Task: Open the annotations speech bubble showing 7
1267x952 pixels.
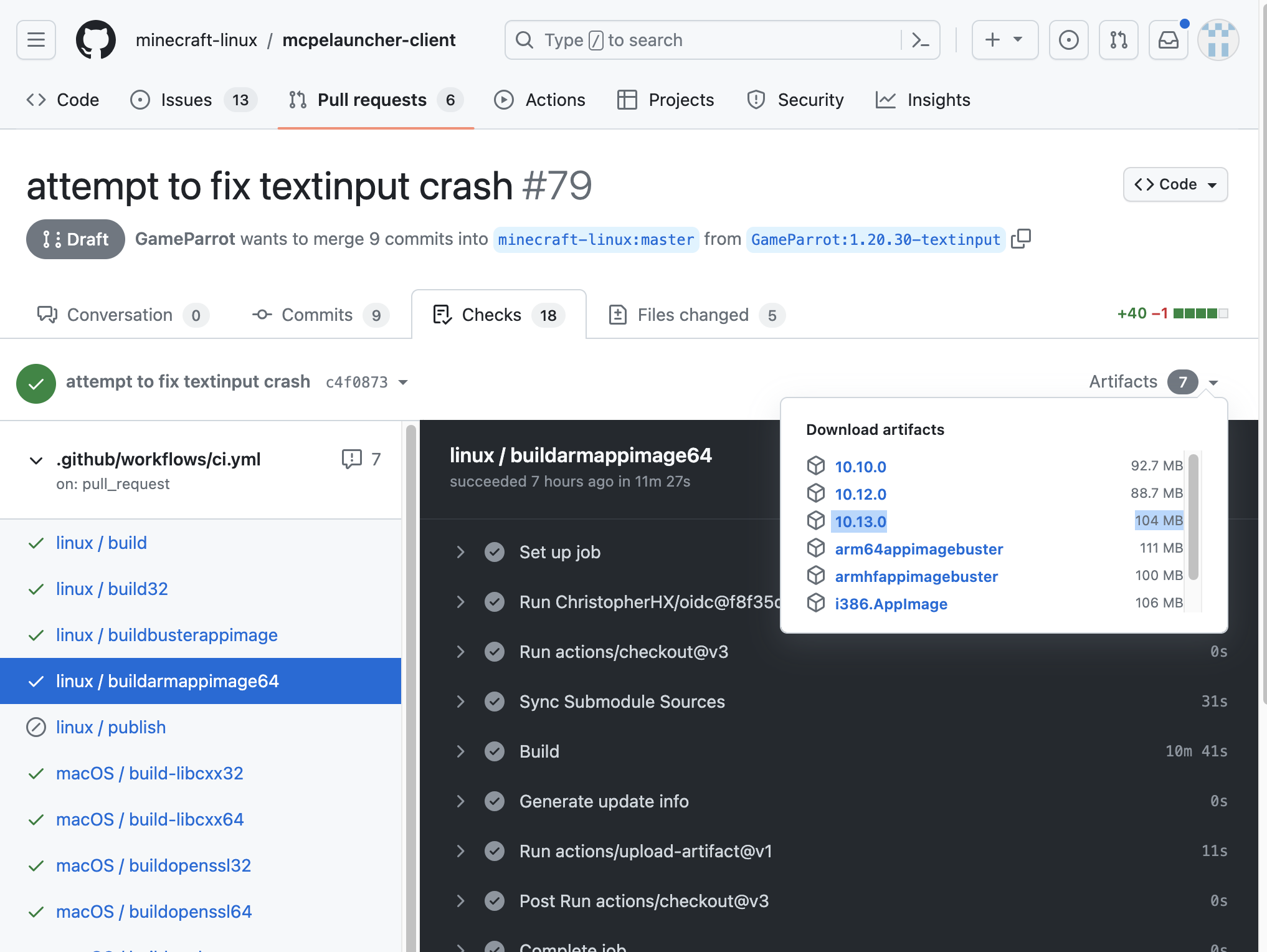Action: [x=353, y=459]
